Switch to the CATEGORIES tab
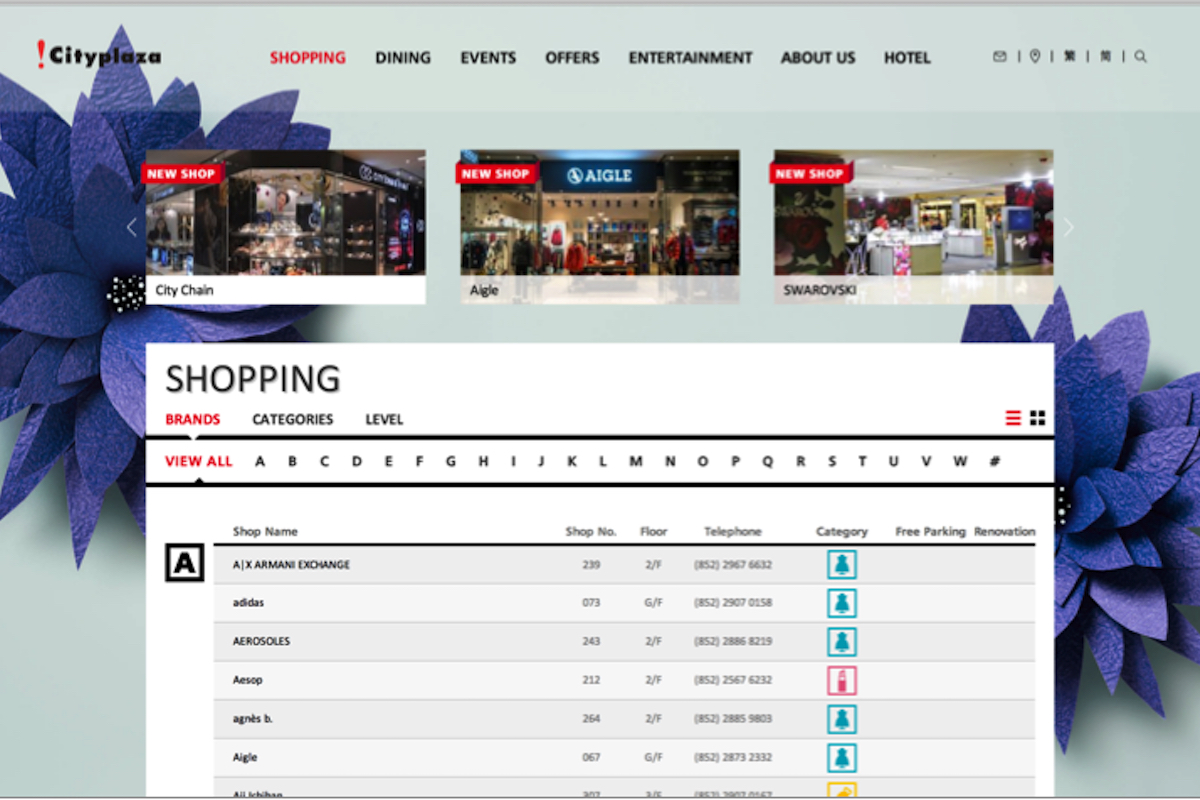 pos(293,420)
